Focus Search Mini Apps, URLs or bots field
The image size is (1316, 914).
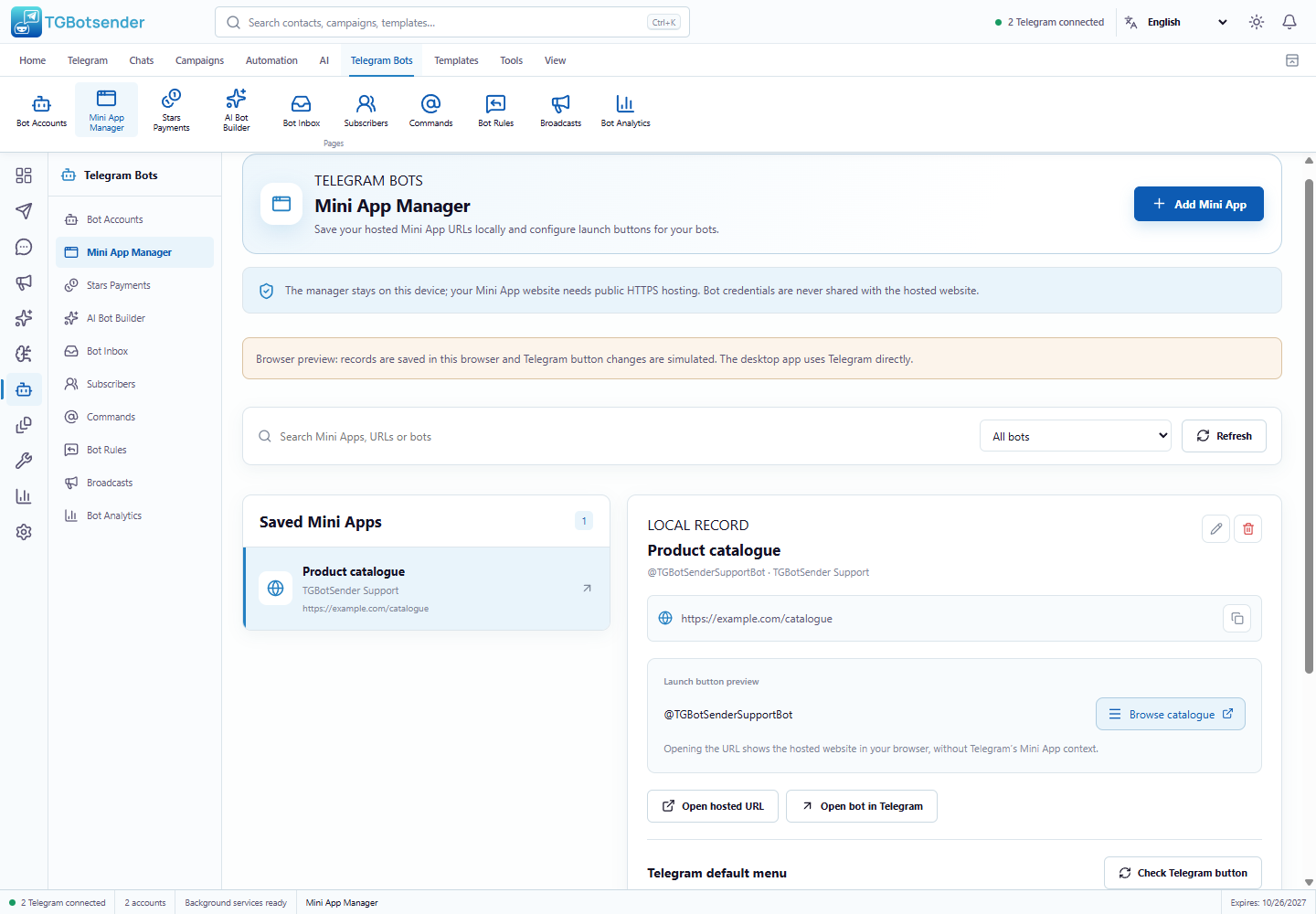[x=612, y=436]
